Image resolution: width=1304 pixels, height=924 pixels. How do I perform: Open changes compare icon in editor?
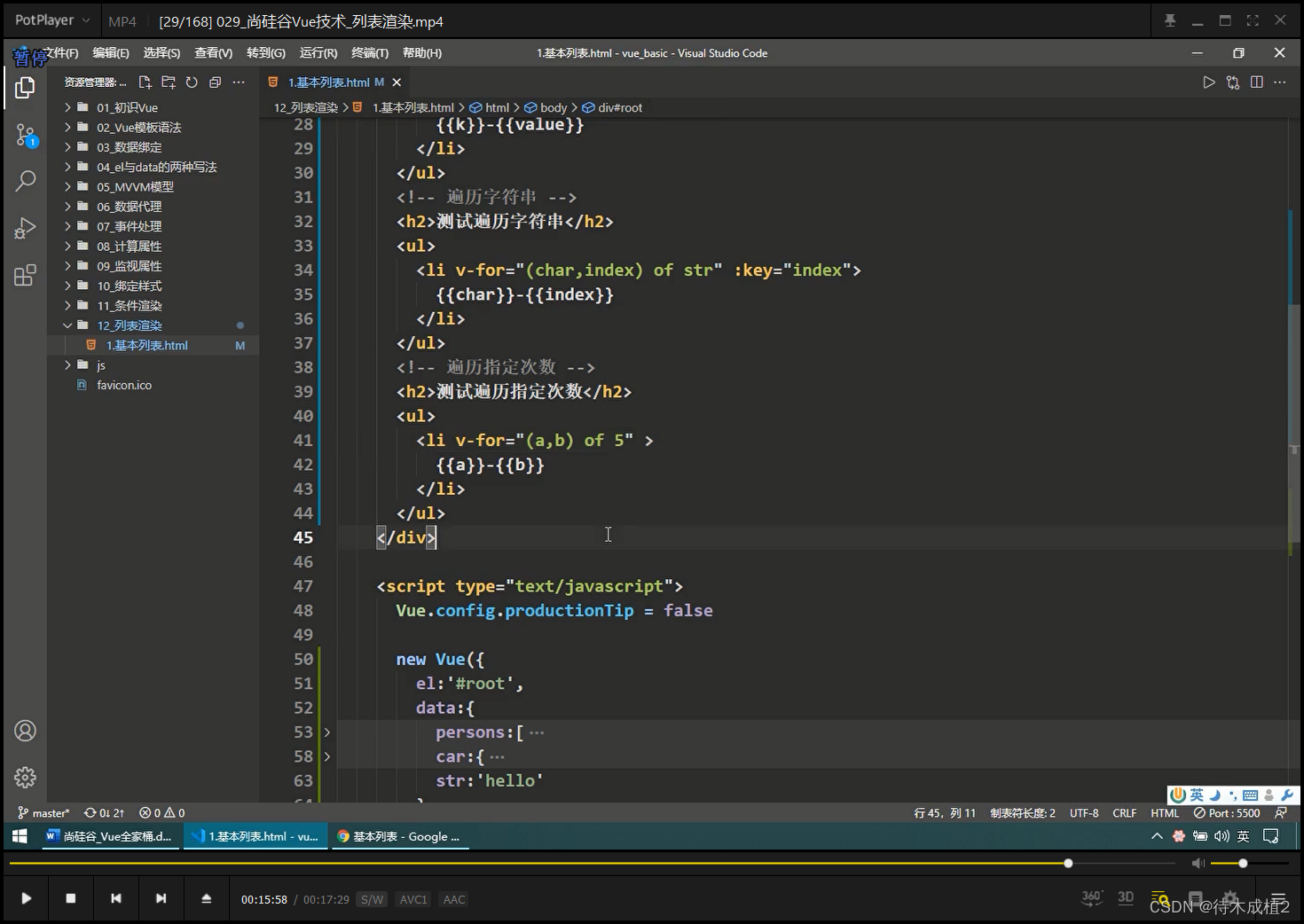pos(1233,82)
